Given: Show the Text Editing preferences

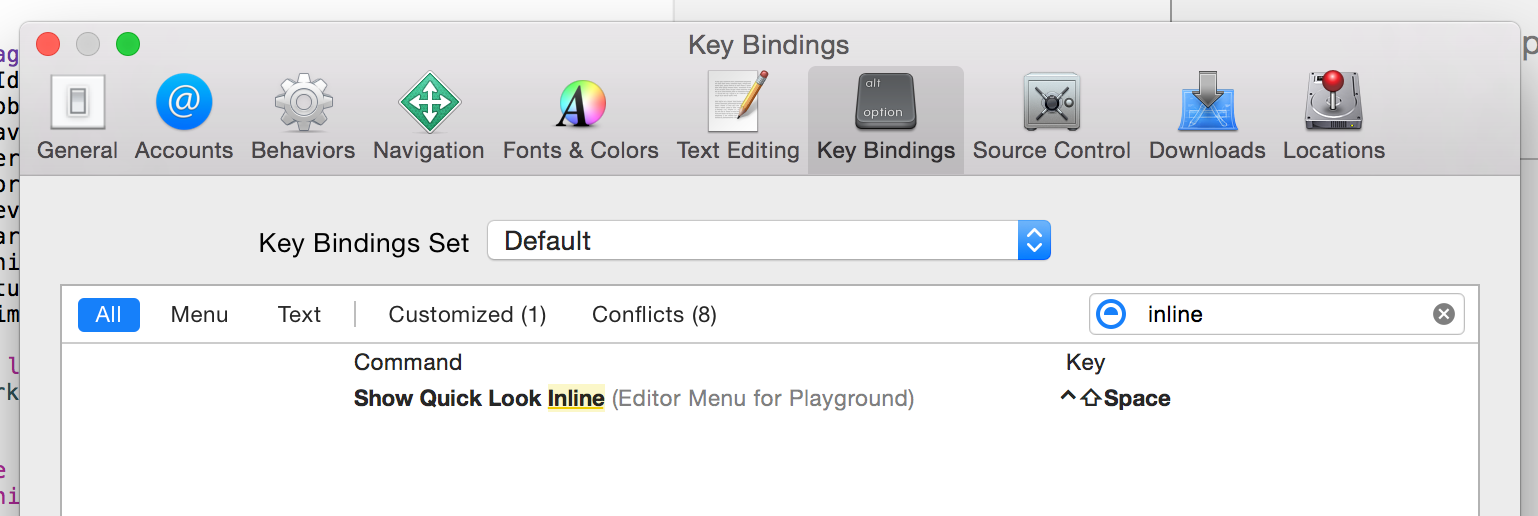Looking at the screenshot, I should click(x=738, y=118).
